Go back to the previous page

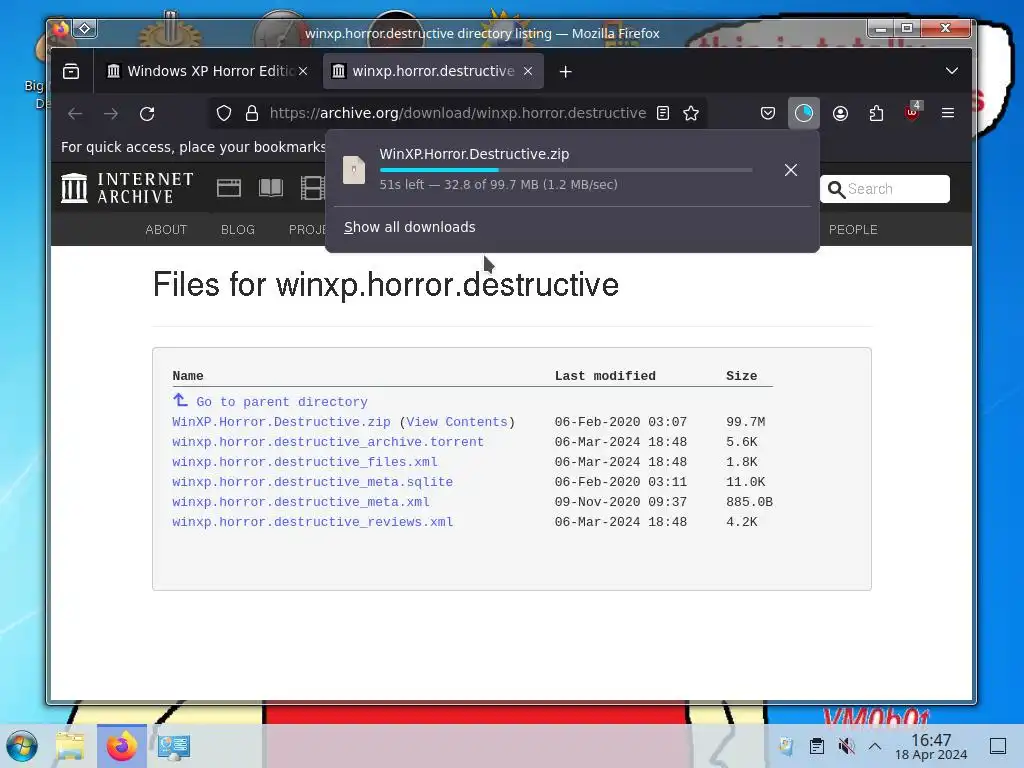pos(75,114)
